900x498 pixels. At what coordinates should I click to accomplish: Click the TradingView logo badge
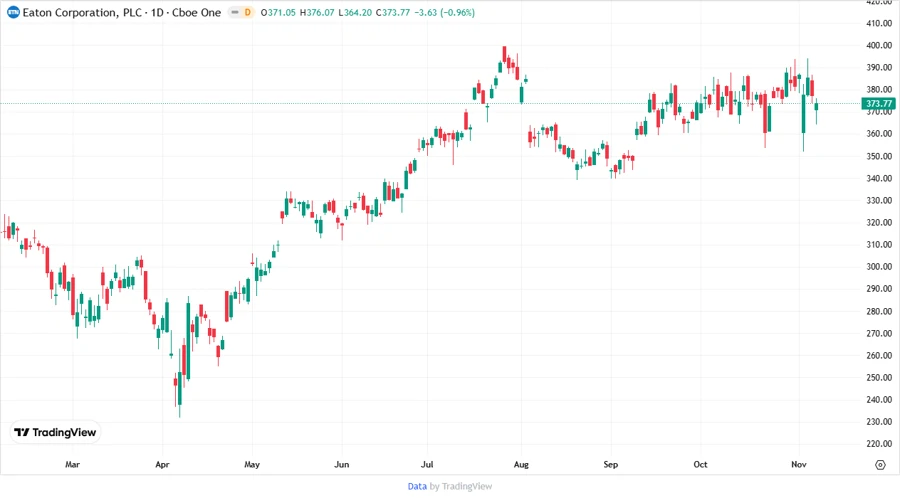tap(56, 433)
